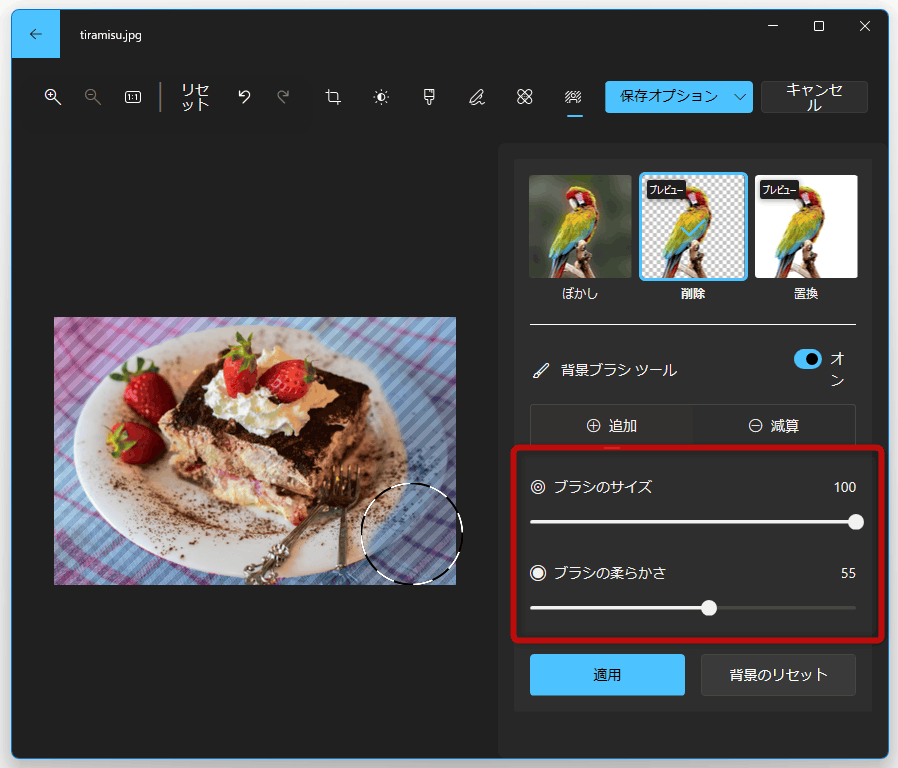The image size is (898, 768).
Task: Click the brush pencil icon beside 背景ブラシ ツール
Action: point(541,371)
